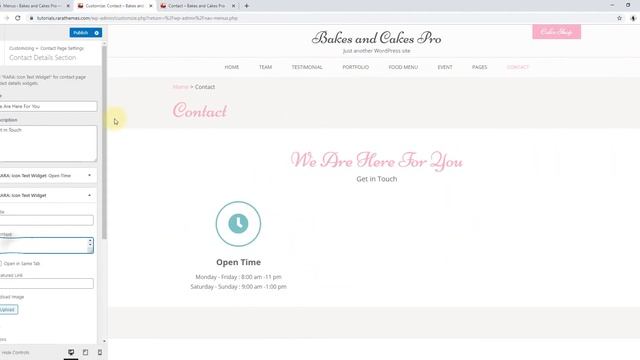Open FOOD MENU in site navigation
640x360 pixels.
point(403,67)
